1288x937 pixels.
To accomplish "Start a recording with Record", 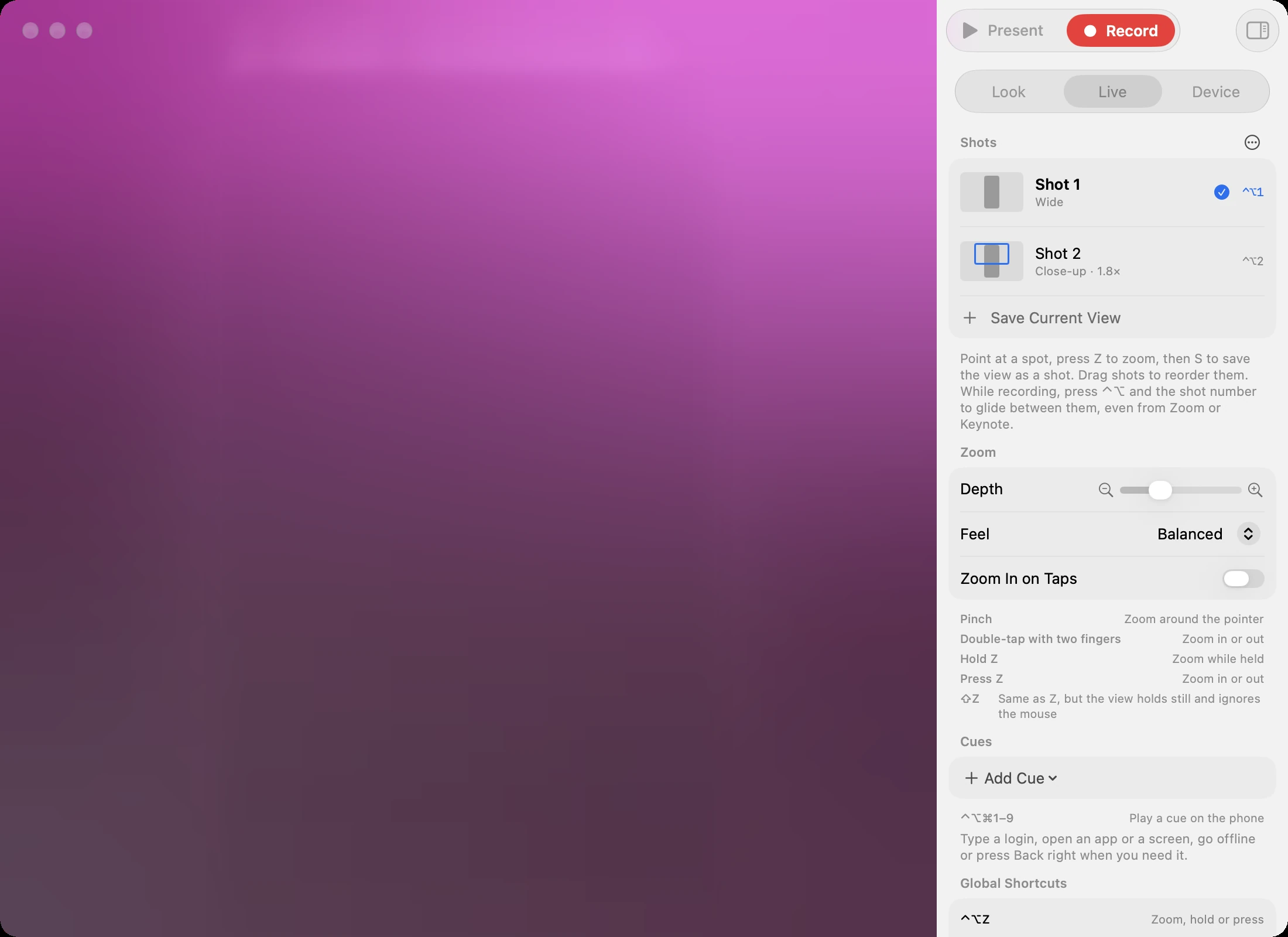I will click(x=1121, y=30).
